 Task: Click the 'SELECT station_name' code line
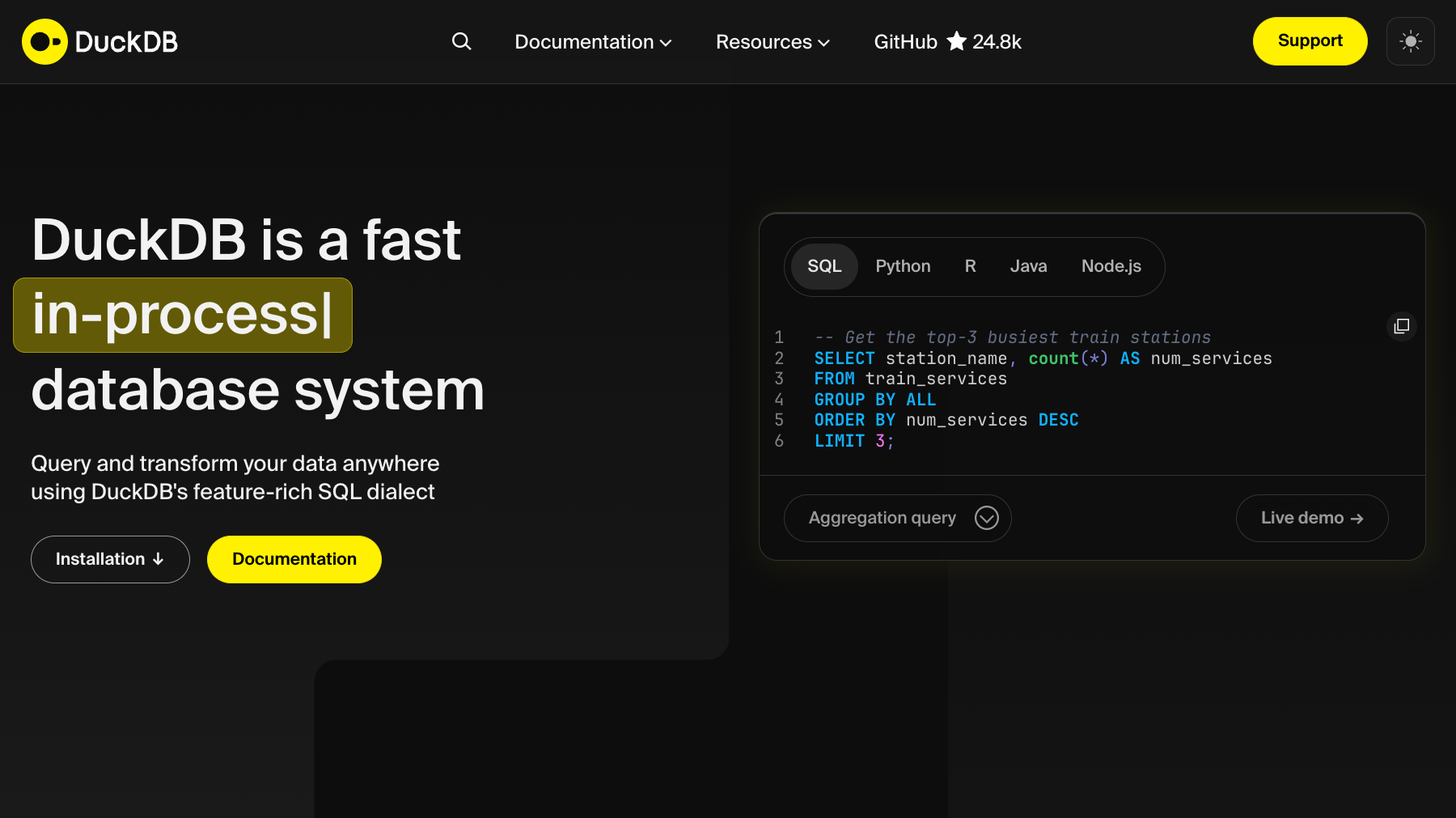tap(1043, 358)
